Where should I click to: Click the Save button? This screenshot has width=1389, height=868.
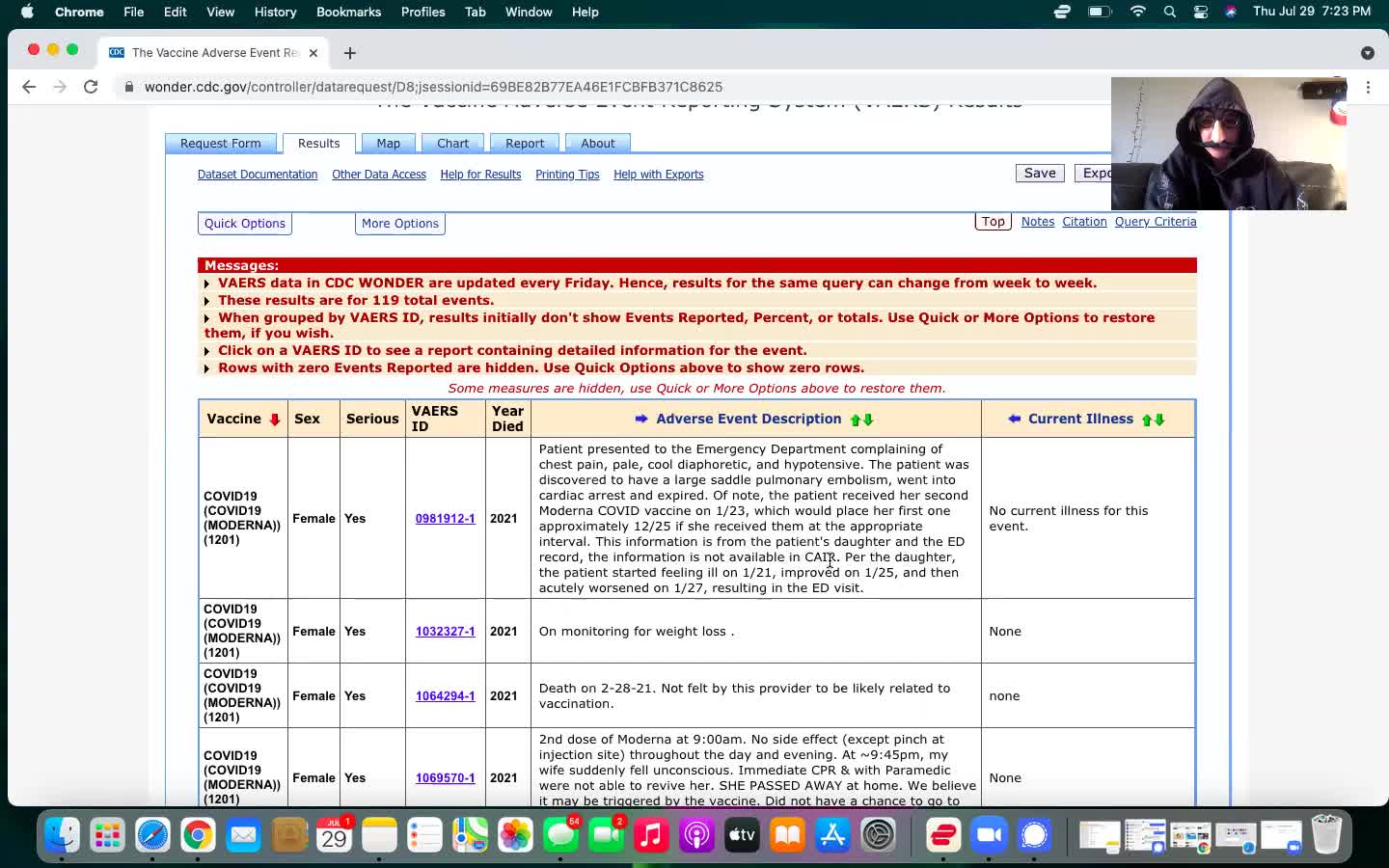(x=1039, y=174)
